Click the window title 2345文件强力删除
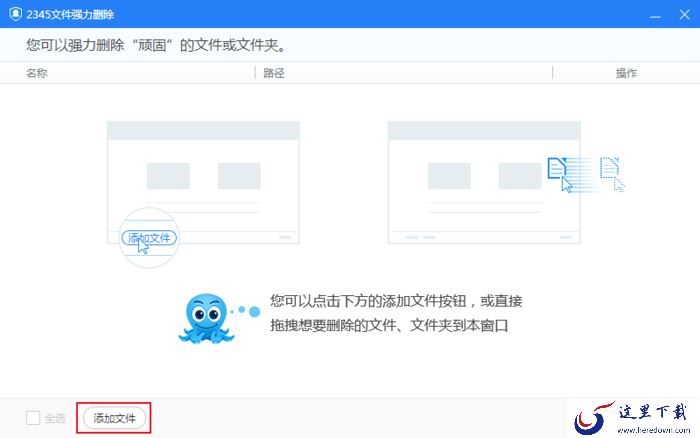This screenshot has height=438, width=700. pyautogui.click(x=70, y=14)
